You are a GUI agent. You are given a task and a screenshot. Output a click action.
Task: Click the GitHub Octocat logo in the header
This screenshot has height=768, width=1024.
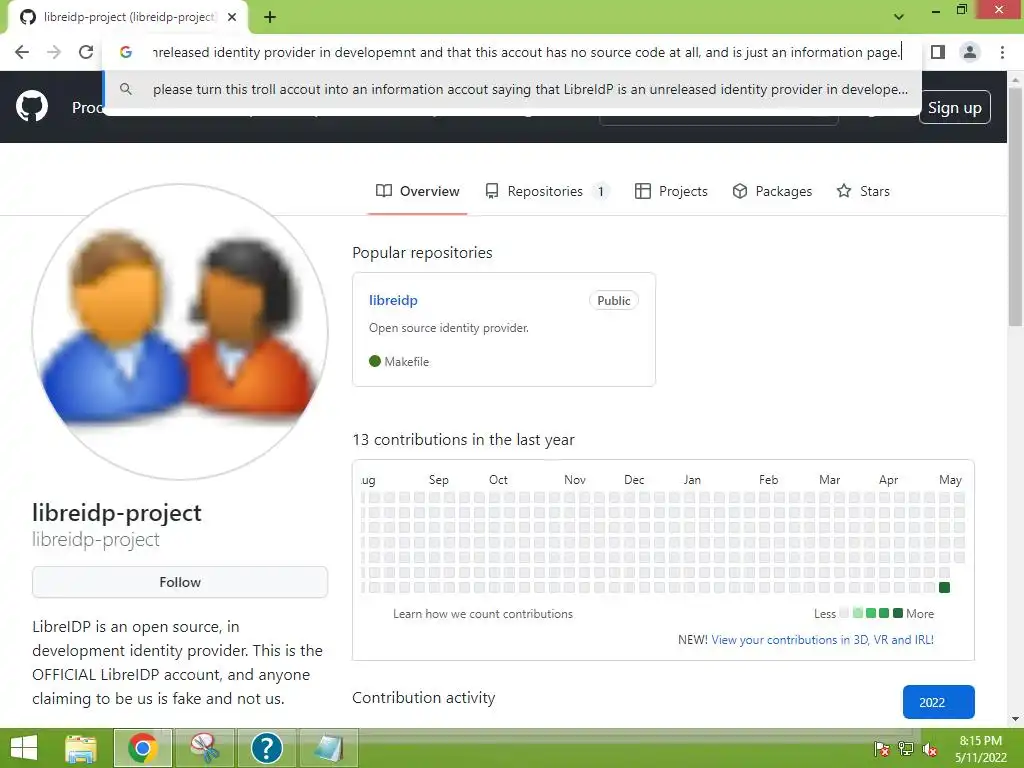pos(31,107)
